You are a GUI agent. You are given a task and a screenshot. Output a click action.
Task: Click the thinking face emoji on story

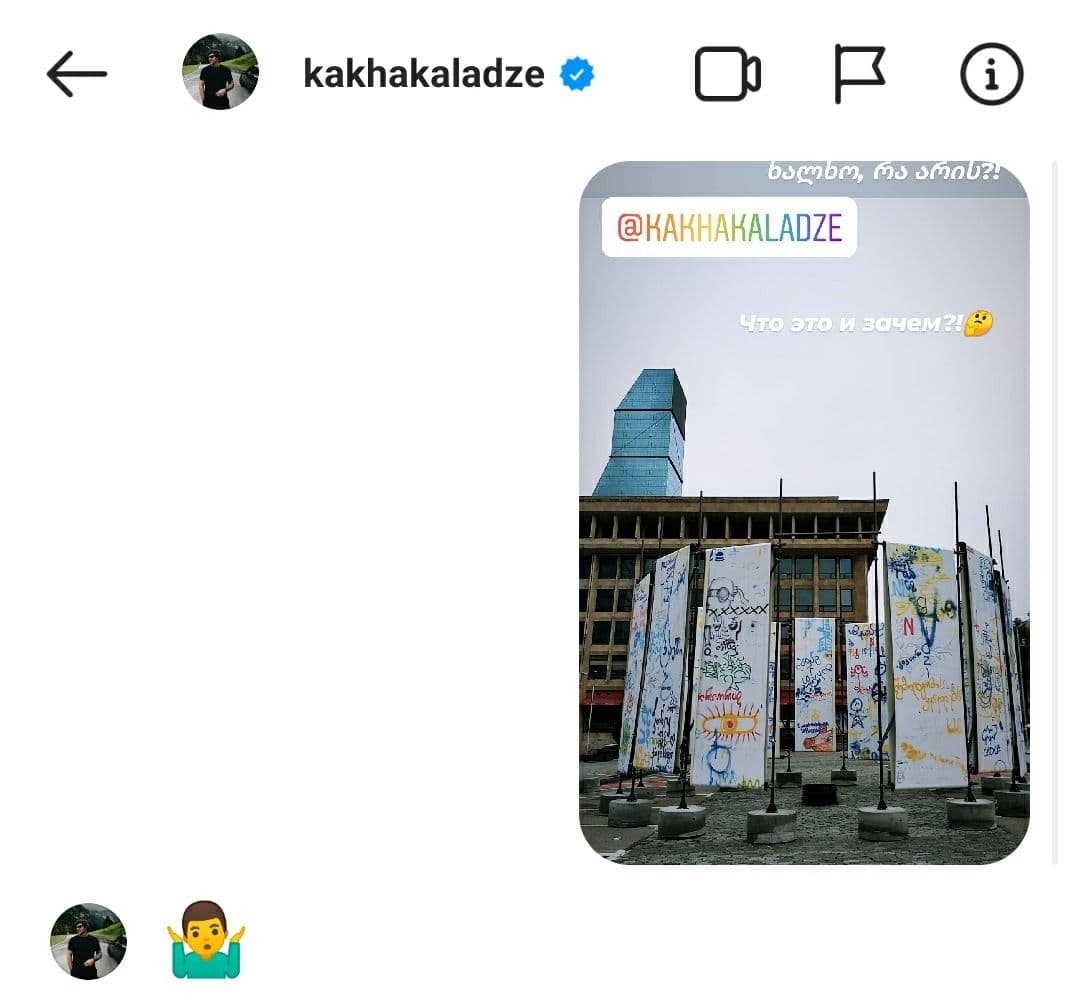(978, 322)
